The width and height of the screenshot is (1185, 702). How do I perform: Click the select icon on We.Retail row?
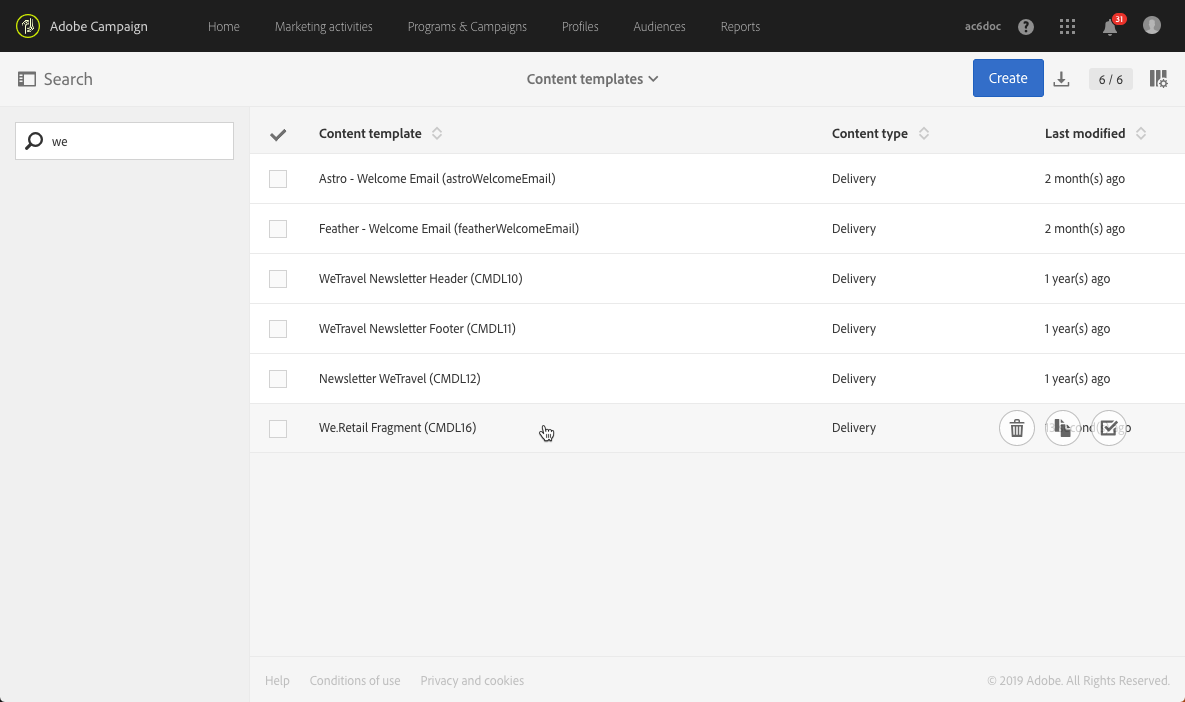[1109, 428]
